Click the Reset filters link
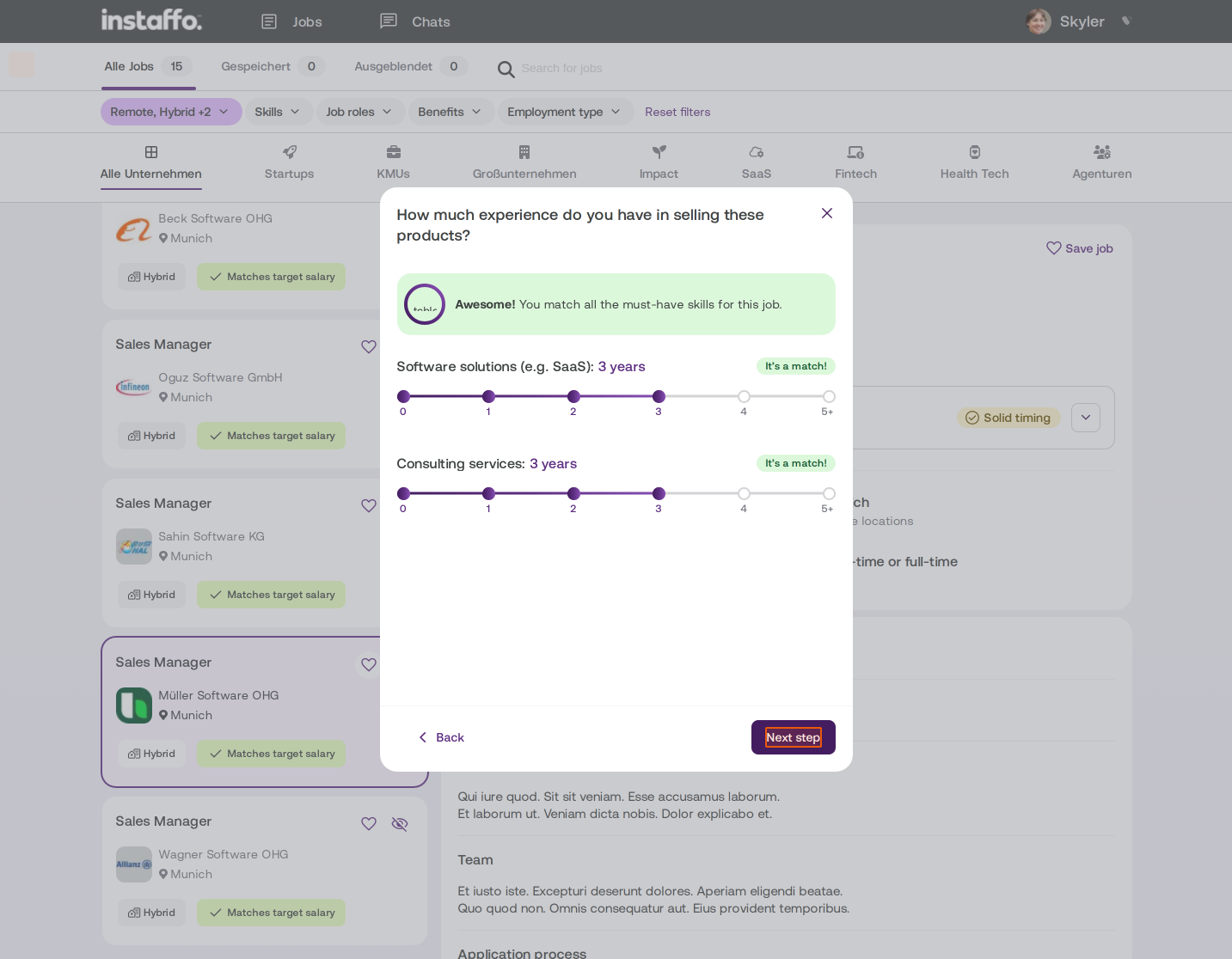 tap(677, 112)
